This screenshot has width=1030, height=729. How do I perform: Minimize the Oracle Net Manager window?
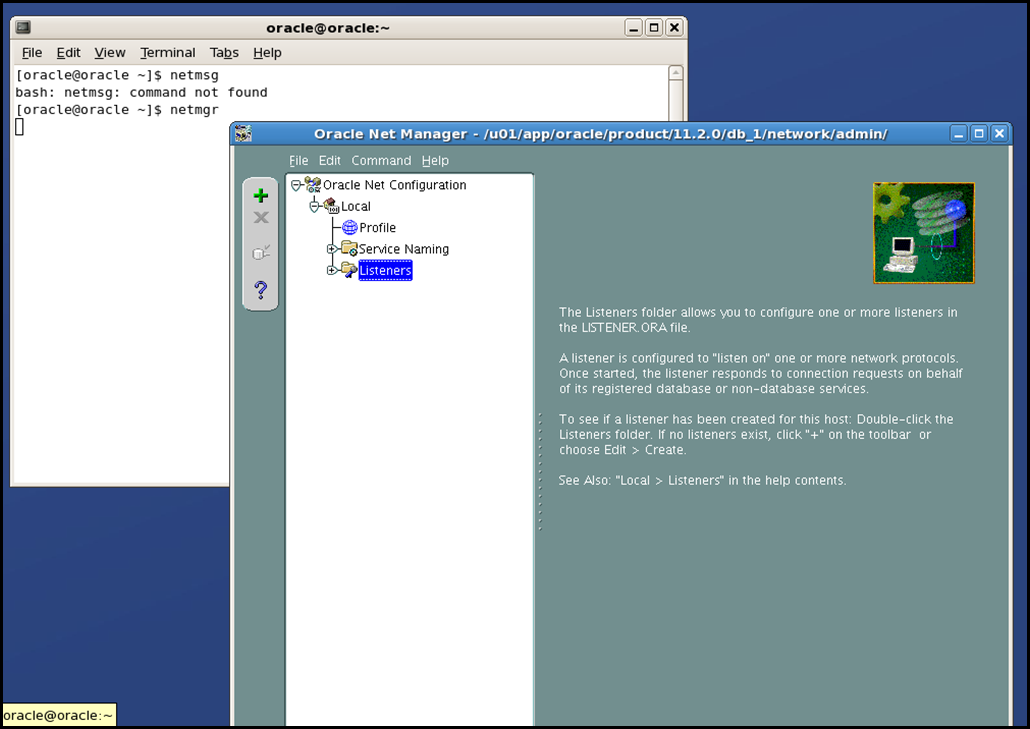958,134
